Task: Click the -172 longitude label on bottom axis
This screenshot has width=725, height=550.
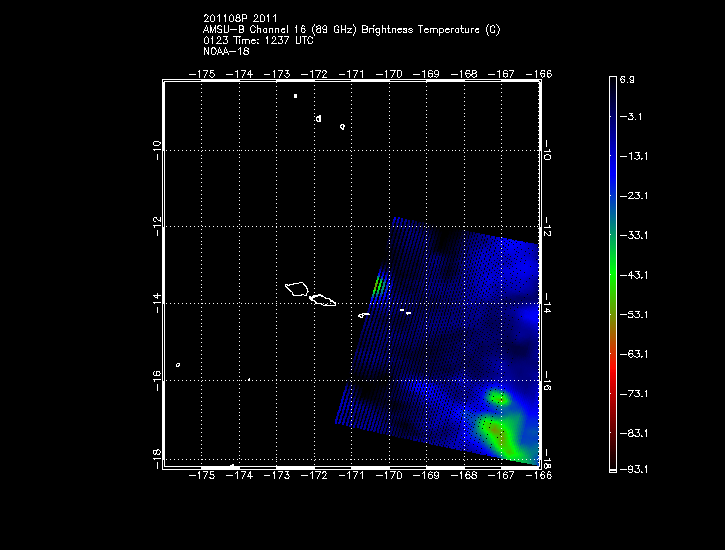Action: (x=315, y=475)
